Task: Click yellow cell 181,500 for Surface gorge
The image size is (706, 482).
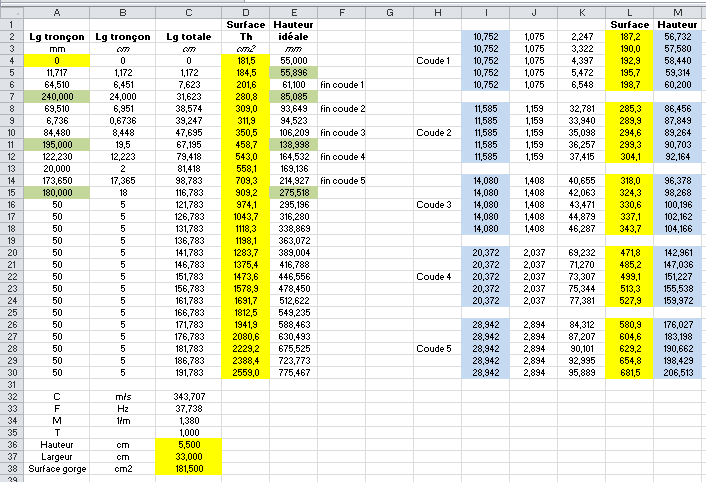Action: (189, 468)
